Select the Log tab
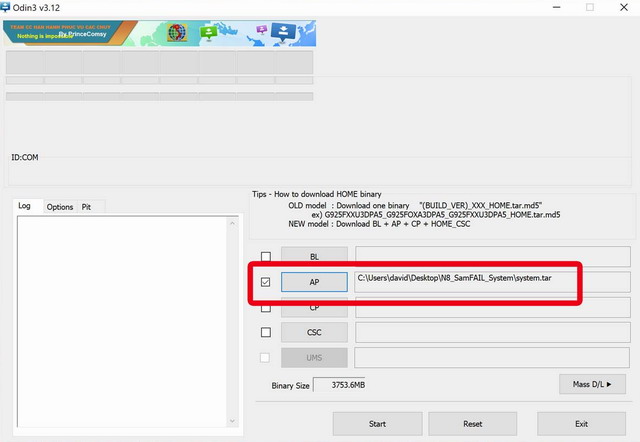This screenshot has height=442, width=640. tap(25, 206)
